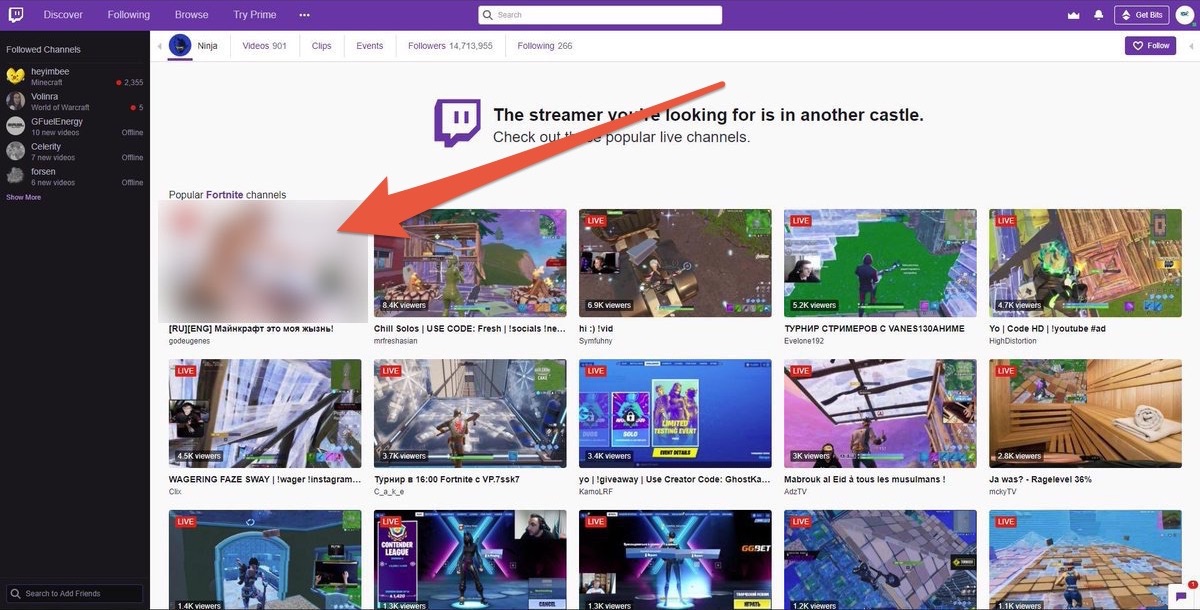Click the forsen avatar in the sidebar
The image size is (1200, 610).
tap(15, 176)
